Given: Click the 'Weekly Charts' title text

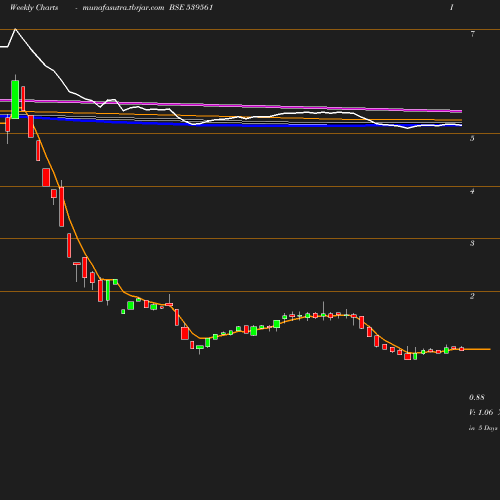Looking at the screenshot, I should [x=34, y=8].
